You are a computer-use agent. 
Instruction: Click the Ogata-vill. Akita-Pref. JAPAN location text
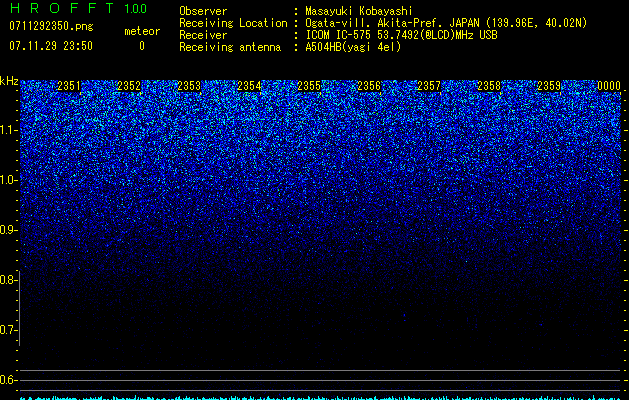point(446,23)
